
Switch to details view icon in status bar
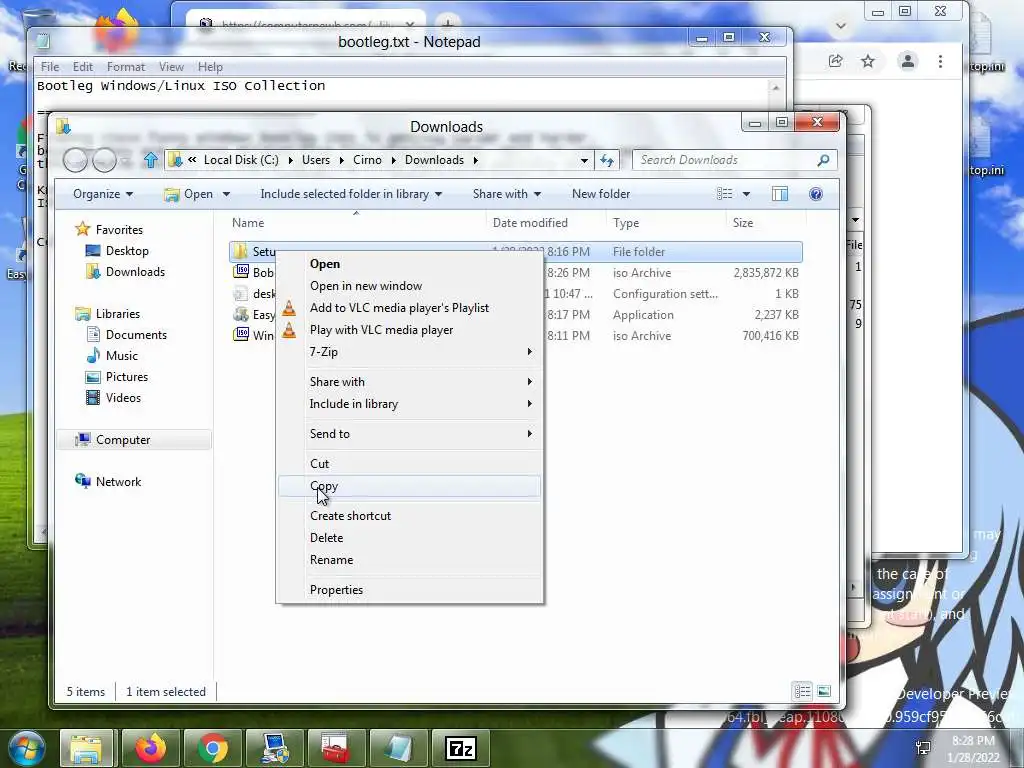(x=803, y=691)
